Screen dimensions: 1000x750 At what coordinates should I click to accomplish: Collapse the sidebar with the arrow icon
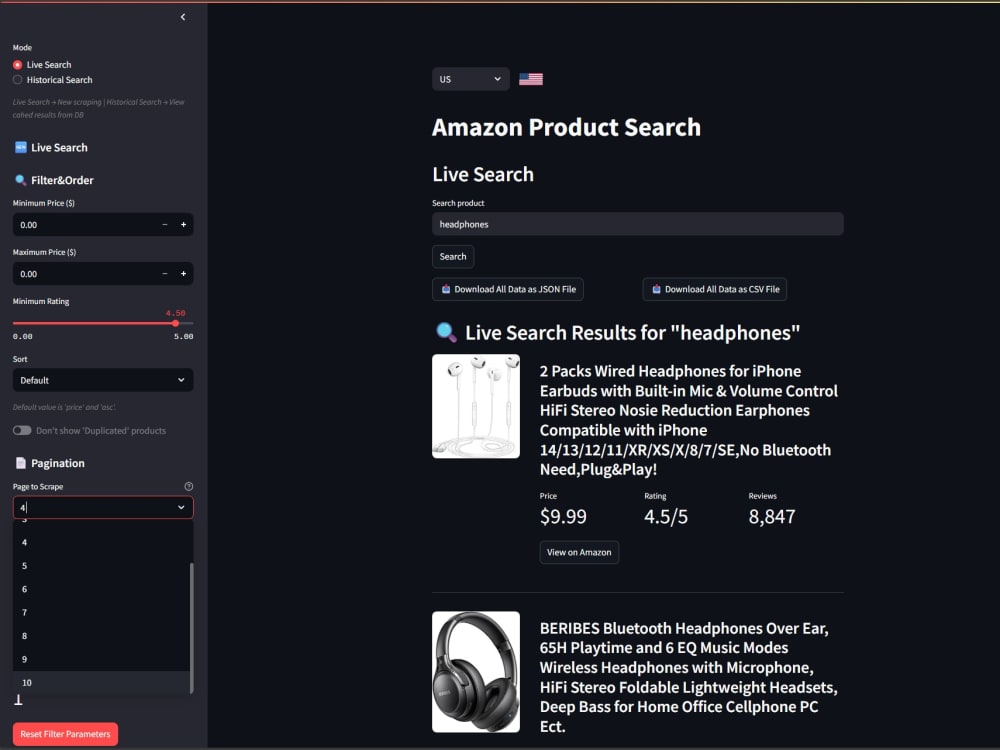click(183, 17)
